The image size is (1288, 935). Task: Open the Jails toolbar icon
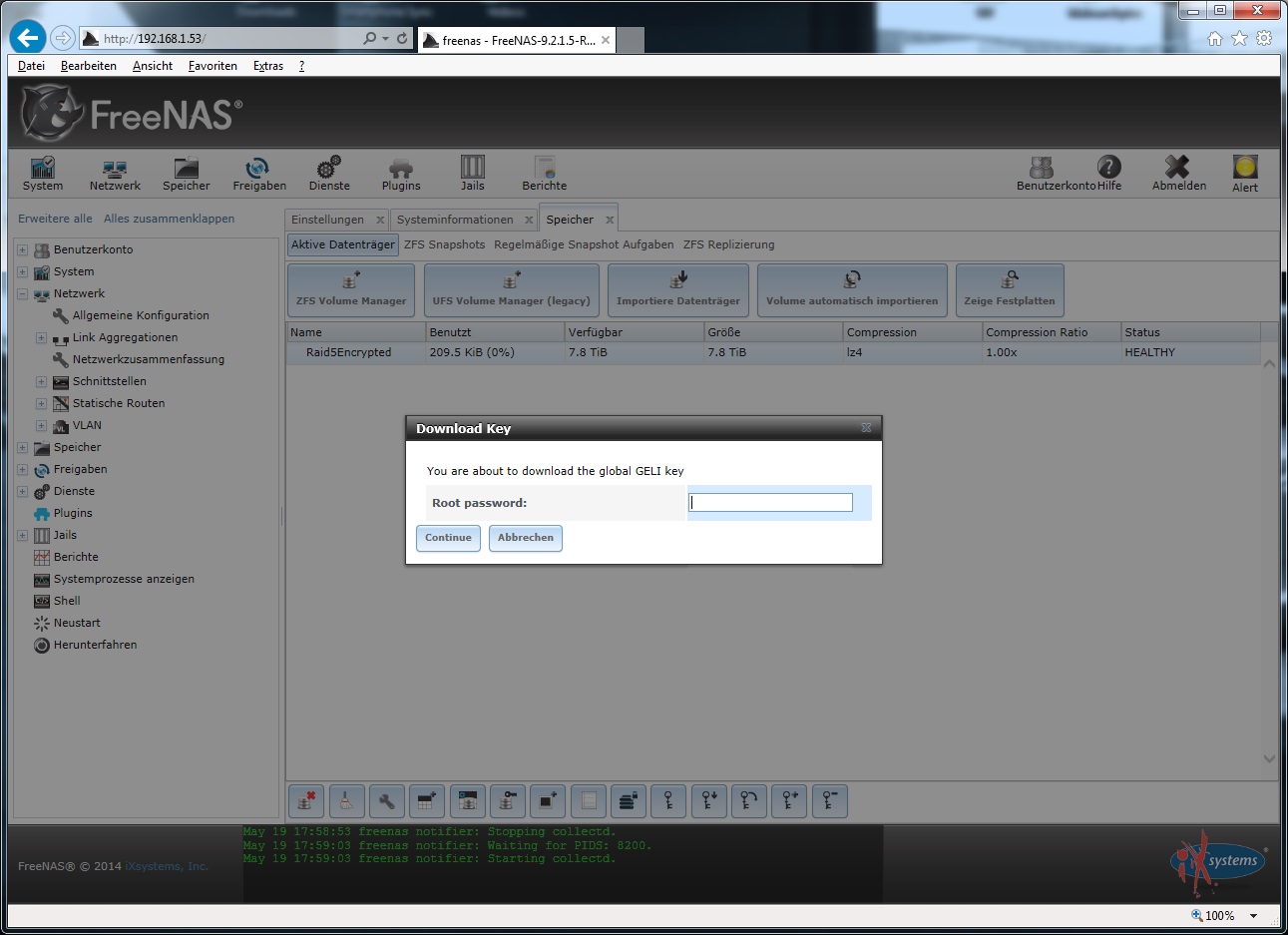click(x=473, y=174)
